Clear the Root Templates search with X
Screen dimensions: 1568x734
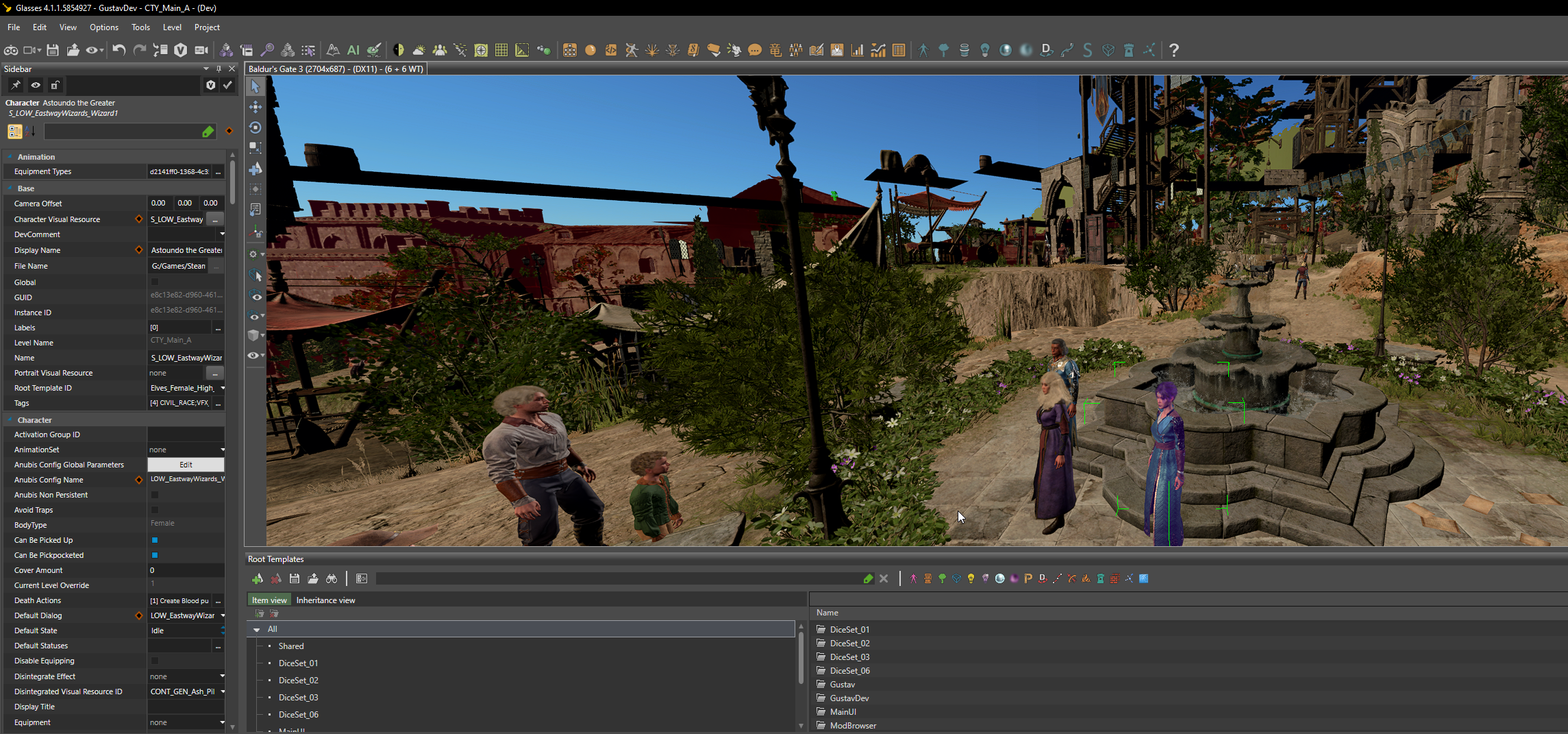pyautogui.click(x=884, y=579)
